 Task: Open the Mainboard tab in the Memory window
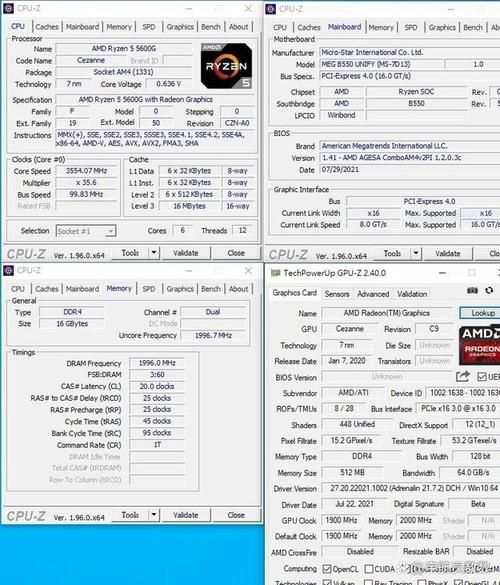point(82,289)
